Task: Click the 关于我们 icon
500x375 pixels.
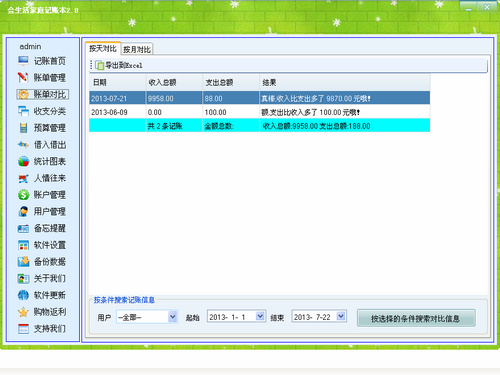Action: tap(23, 279)
